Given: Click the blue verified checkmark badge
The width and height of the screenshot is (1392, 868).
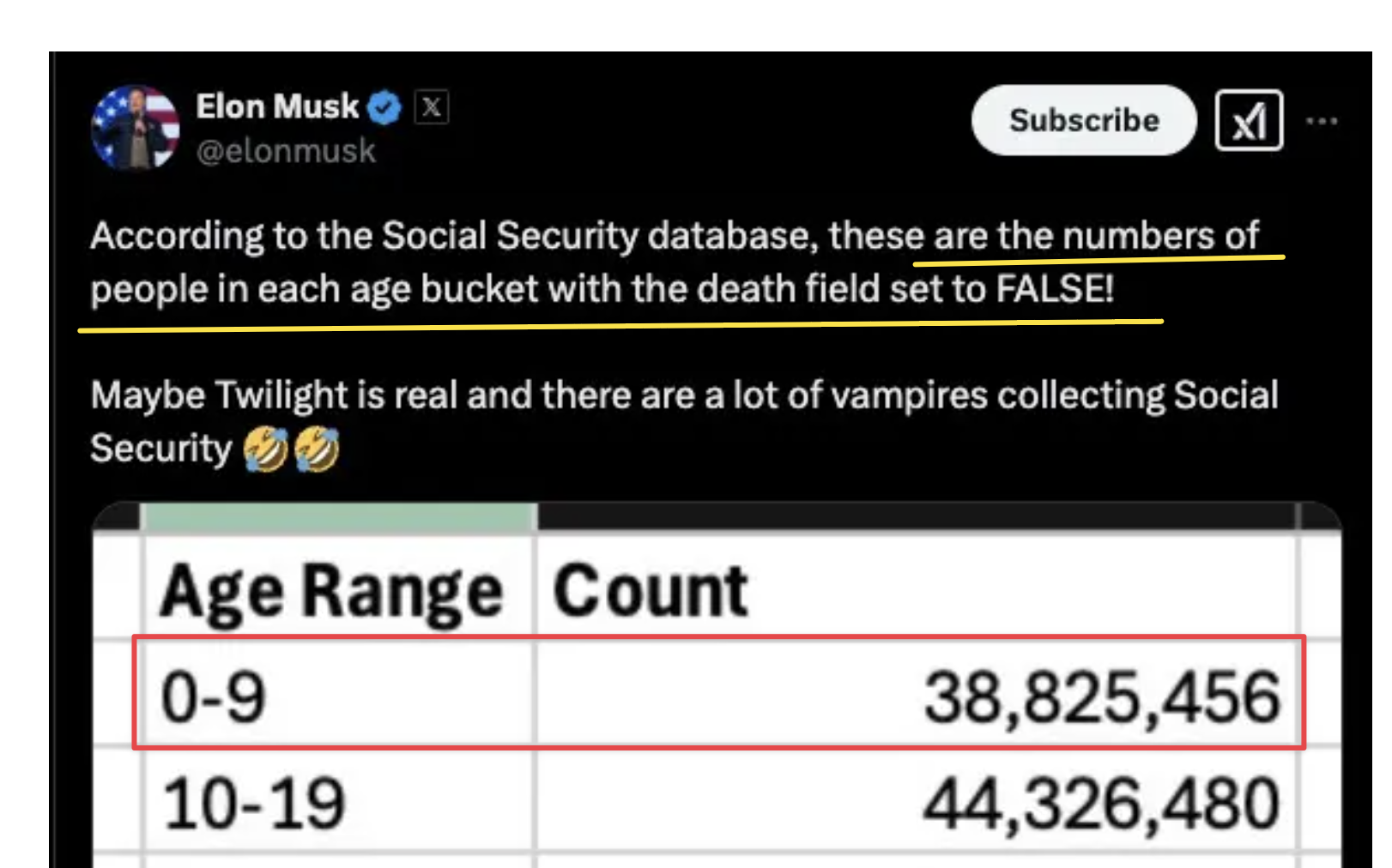Looking at the screenshot, I should 384,107.
